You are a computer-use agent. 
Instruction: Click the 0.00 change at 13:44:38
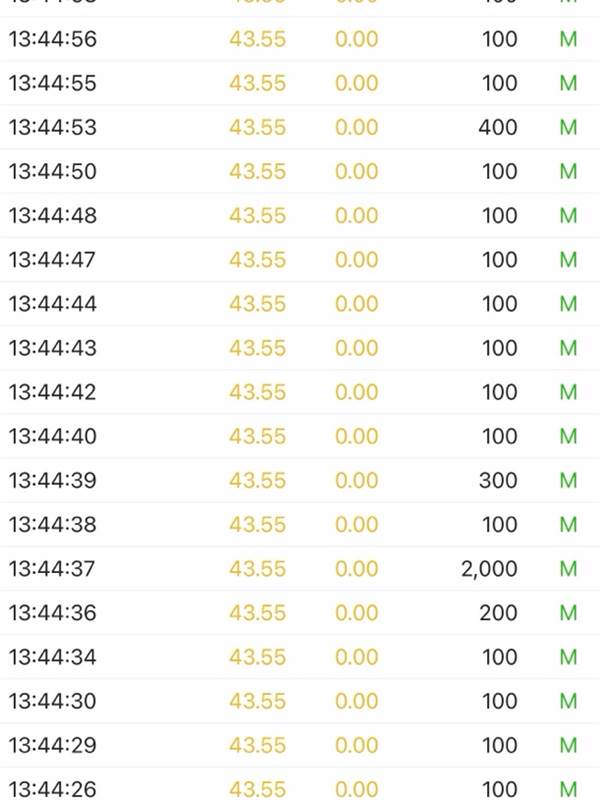point(356,524)
